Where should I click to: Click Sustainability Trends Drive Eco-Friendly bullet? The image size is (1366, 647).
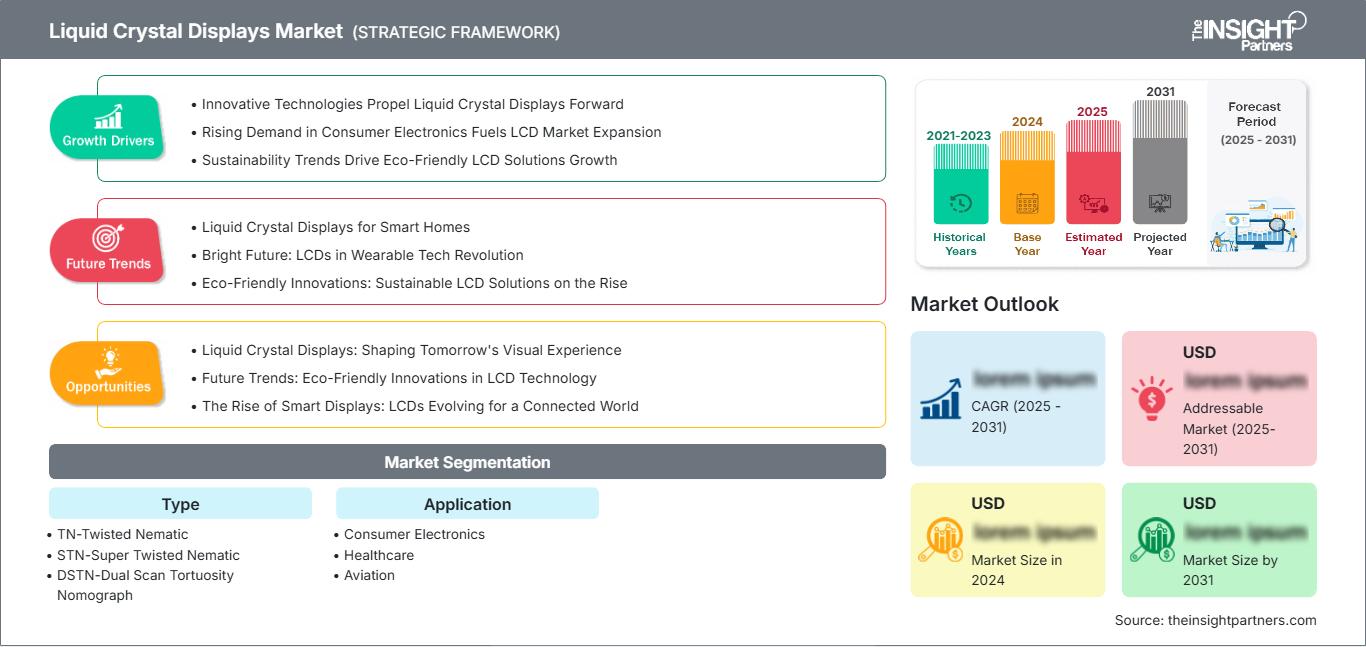pyautogui.click(x=409, y=160)
